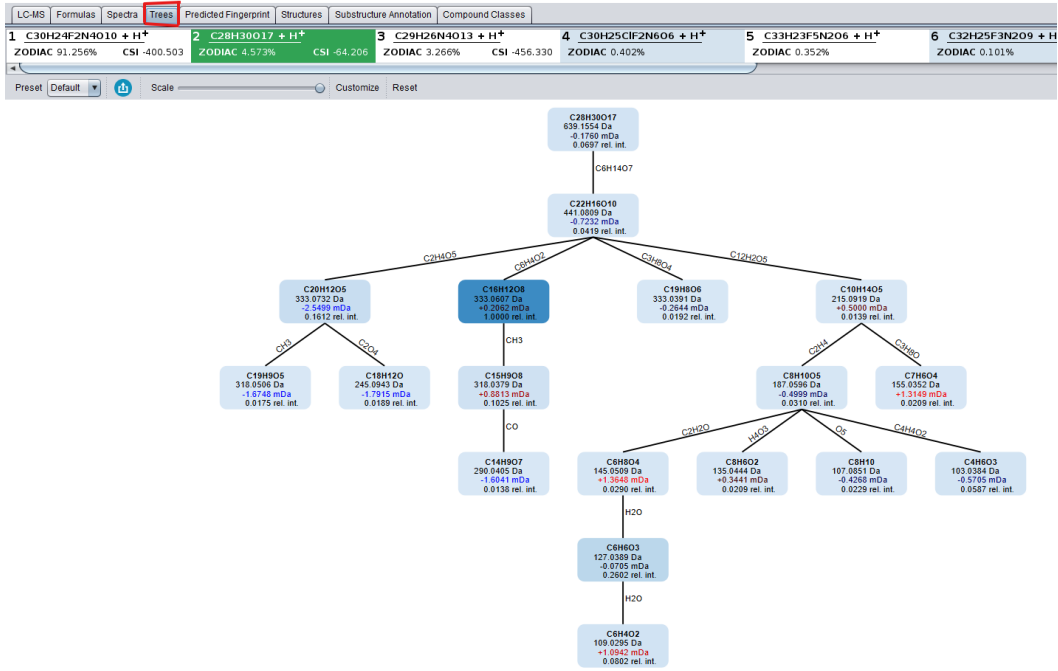Select candidate 3 C29H26N4O13
Viewport: 1058px width, 671px height.
[x=467, y=45]
